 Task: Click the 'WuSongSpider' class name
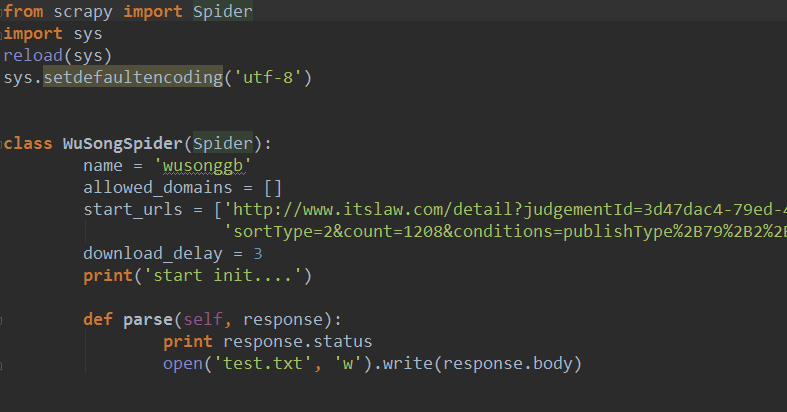122,144
